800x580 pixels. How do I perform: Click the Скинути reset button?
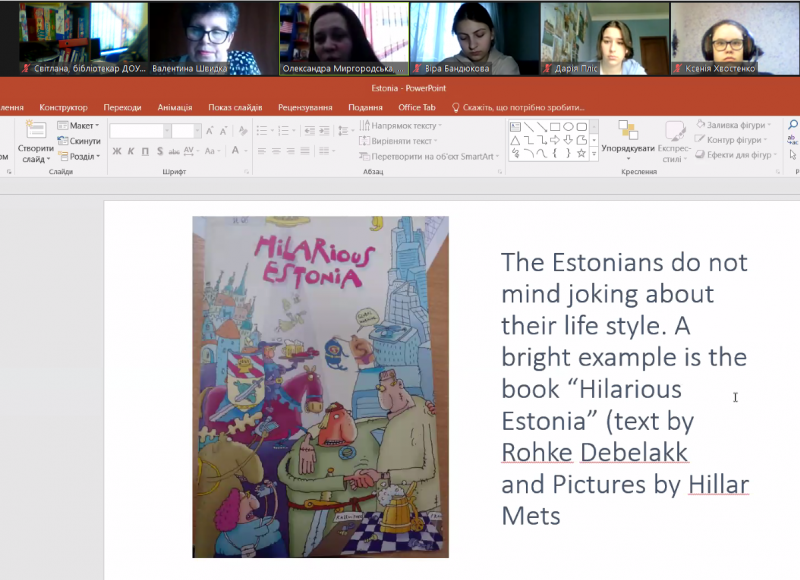[x=79, y=141]
